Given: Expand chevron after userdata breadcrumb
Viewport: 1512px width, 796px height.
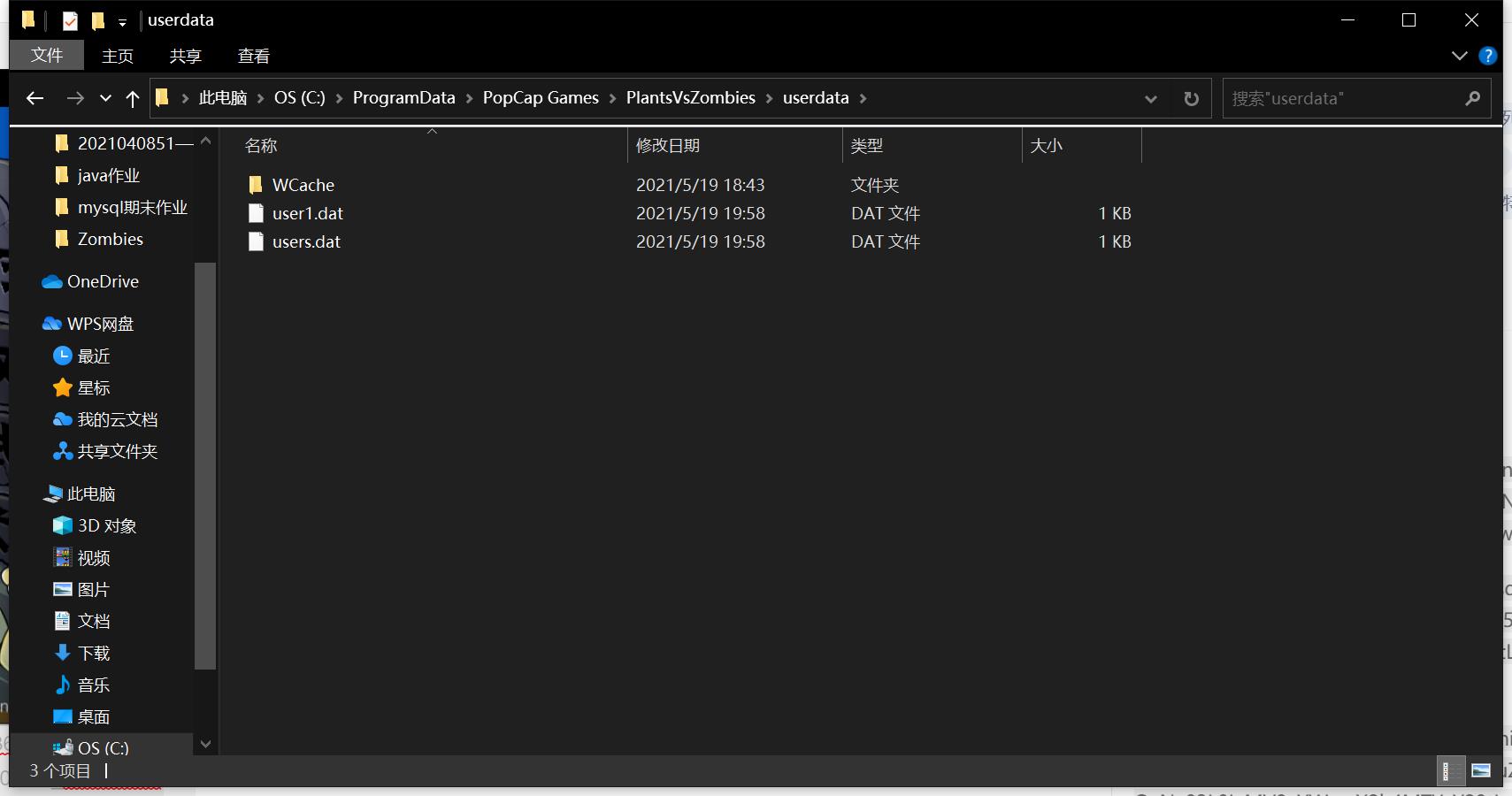Looking at the screenshot, I should [x=863, y=98].
